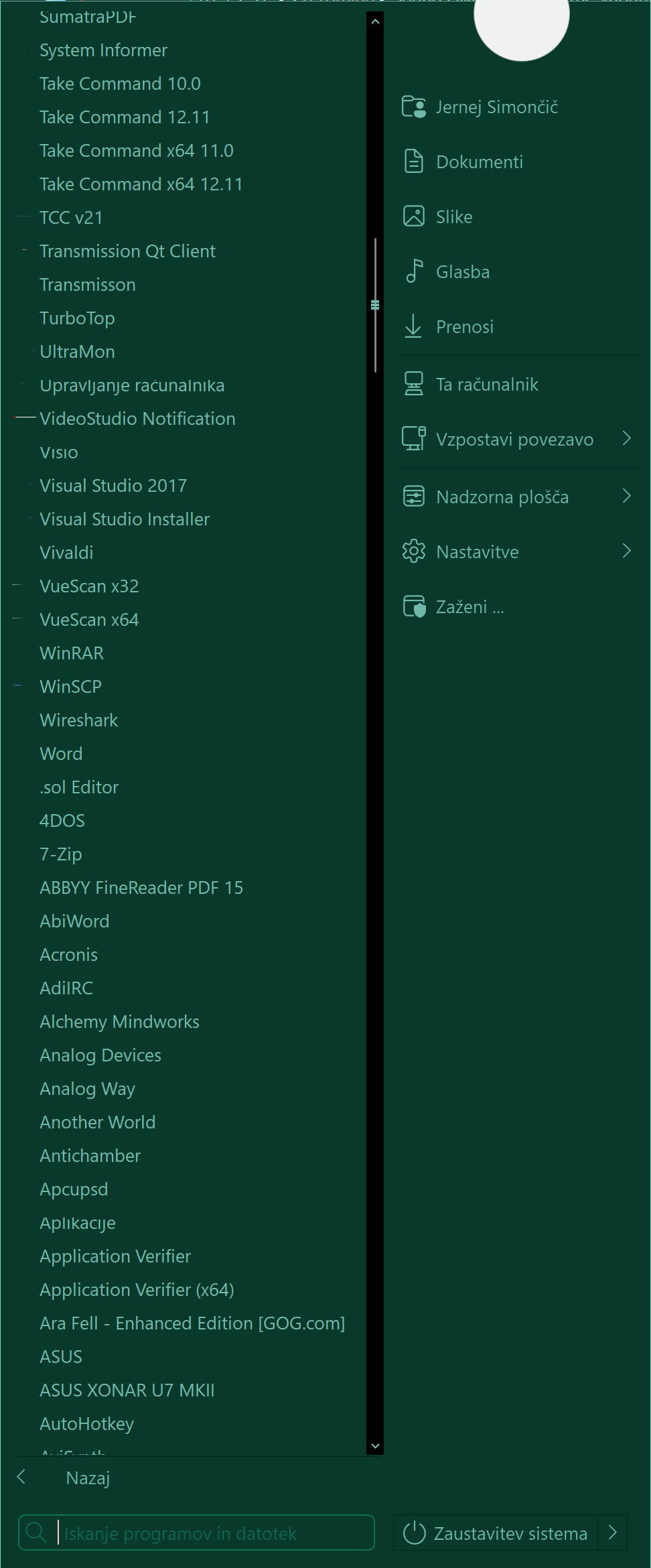Click the Glasba music note icon
The image size is (651, 1568).
pos(414,271)
